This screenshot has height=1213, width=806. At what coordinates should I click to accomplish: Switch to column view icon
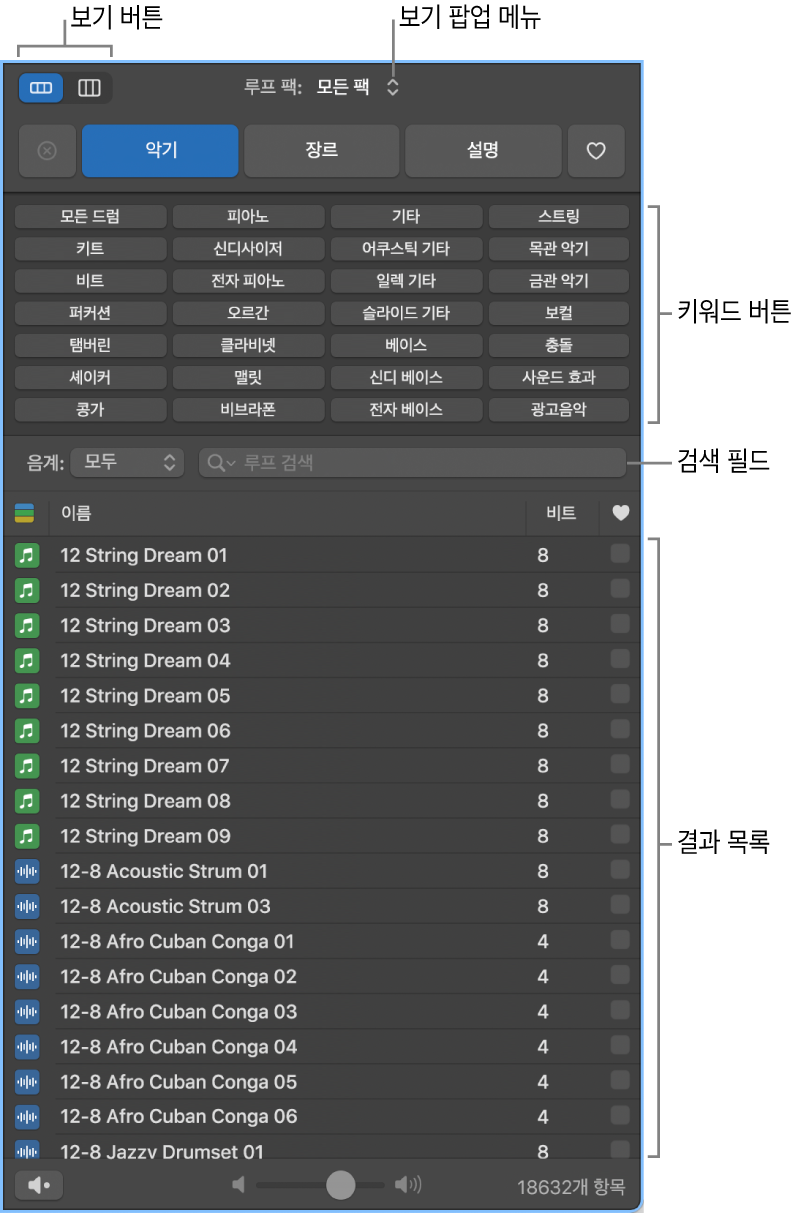tap(89, 88)
